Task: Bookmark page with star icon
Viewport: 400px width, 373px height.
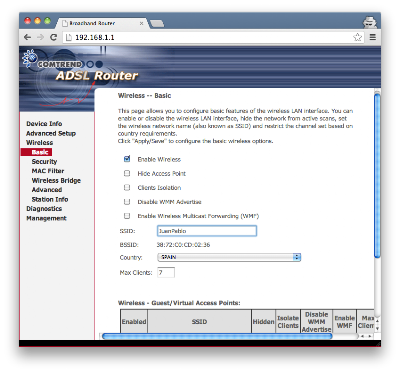Action: click(x=357, y=37)
